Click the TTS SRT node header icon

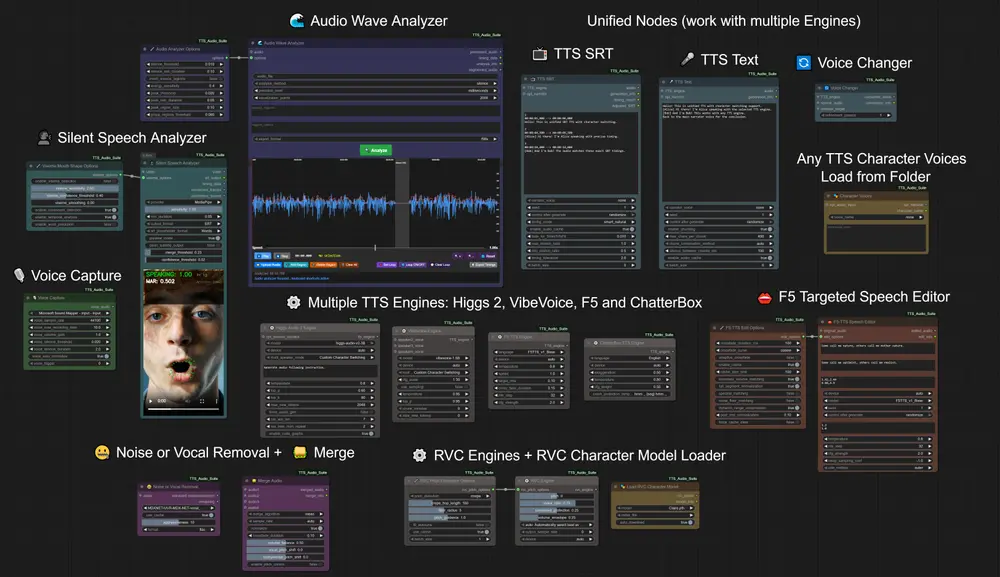coord(534,78)
